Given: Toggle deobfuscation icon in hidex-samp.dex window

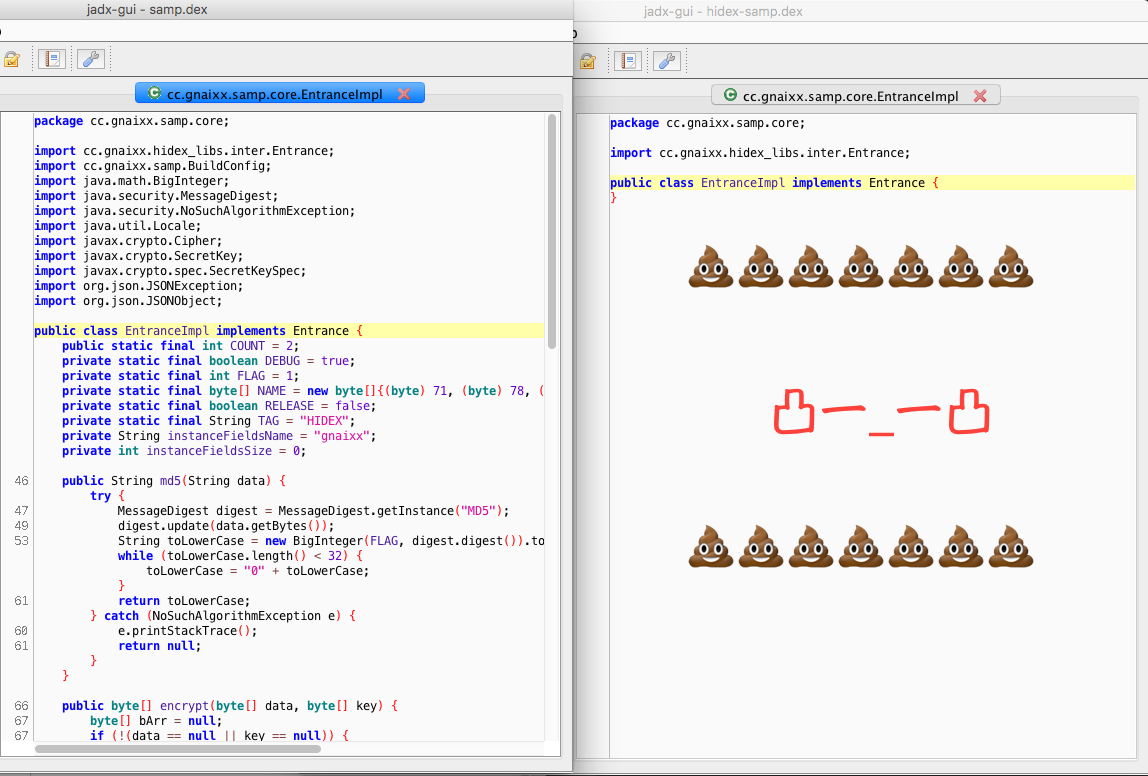Looking at the screenshot, I should [x=587, y=61].
